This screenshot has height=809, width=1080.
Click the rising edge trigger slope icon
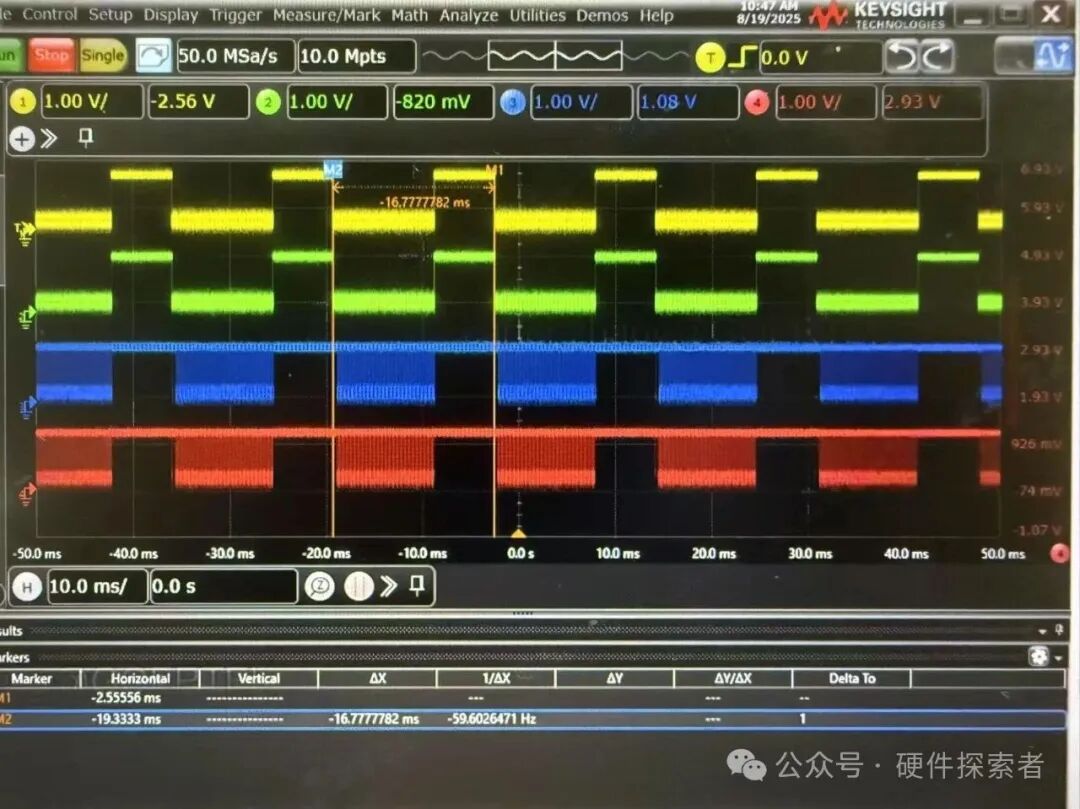pos(742,57)
